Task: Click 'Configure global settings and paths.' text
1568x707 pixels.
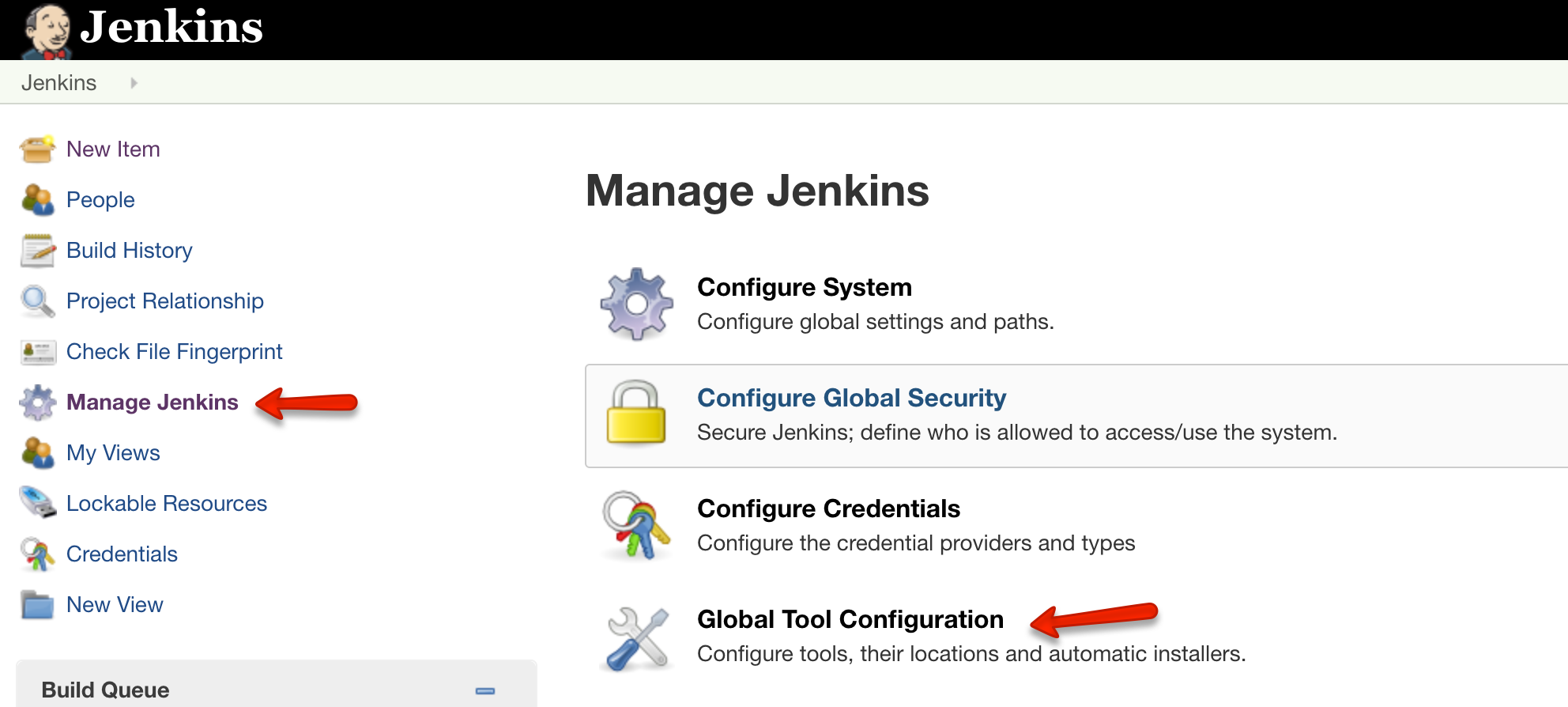Action: click(876, 322)
